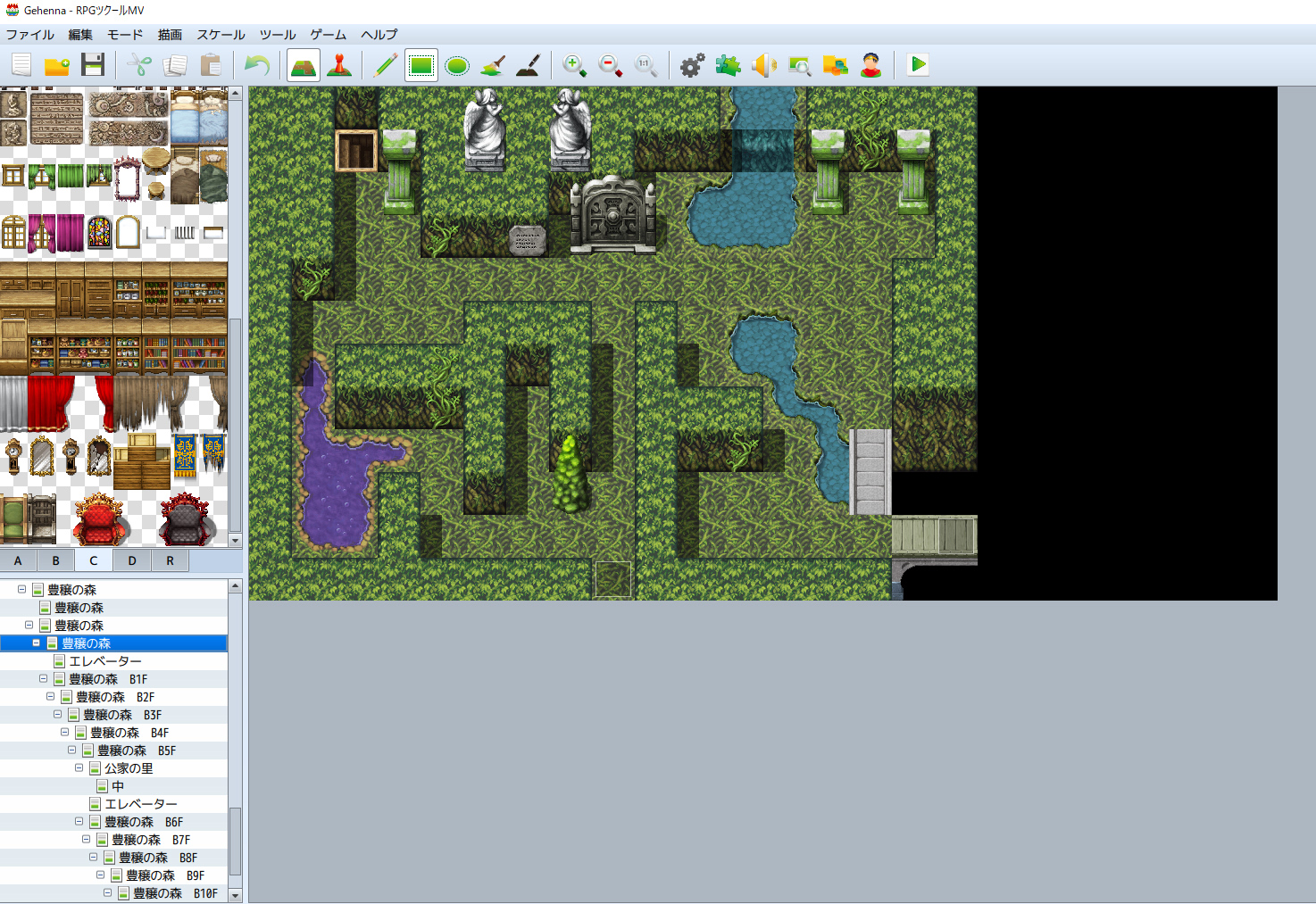
Task: Switch to Map editing mode
Action: tap(304, 65)
